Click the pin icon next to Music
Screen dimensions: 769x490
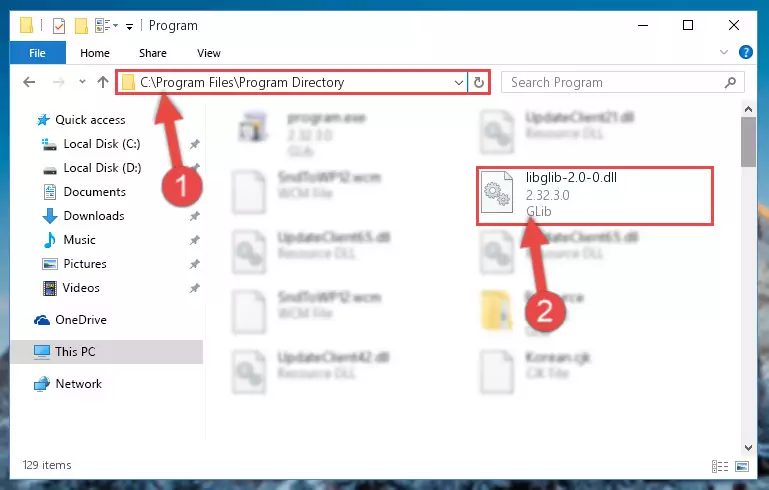coord(195,240)
